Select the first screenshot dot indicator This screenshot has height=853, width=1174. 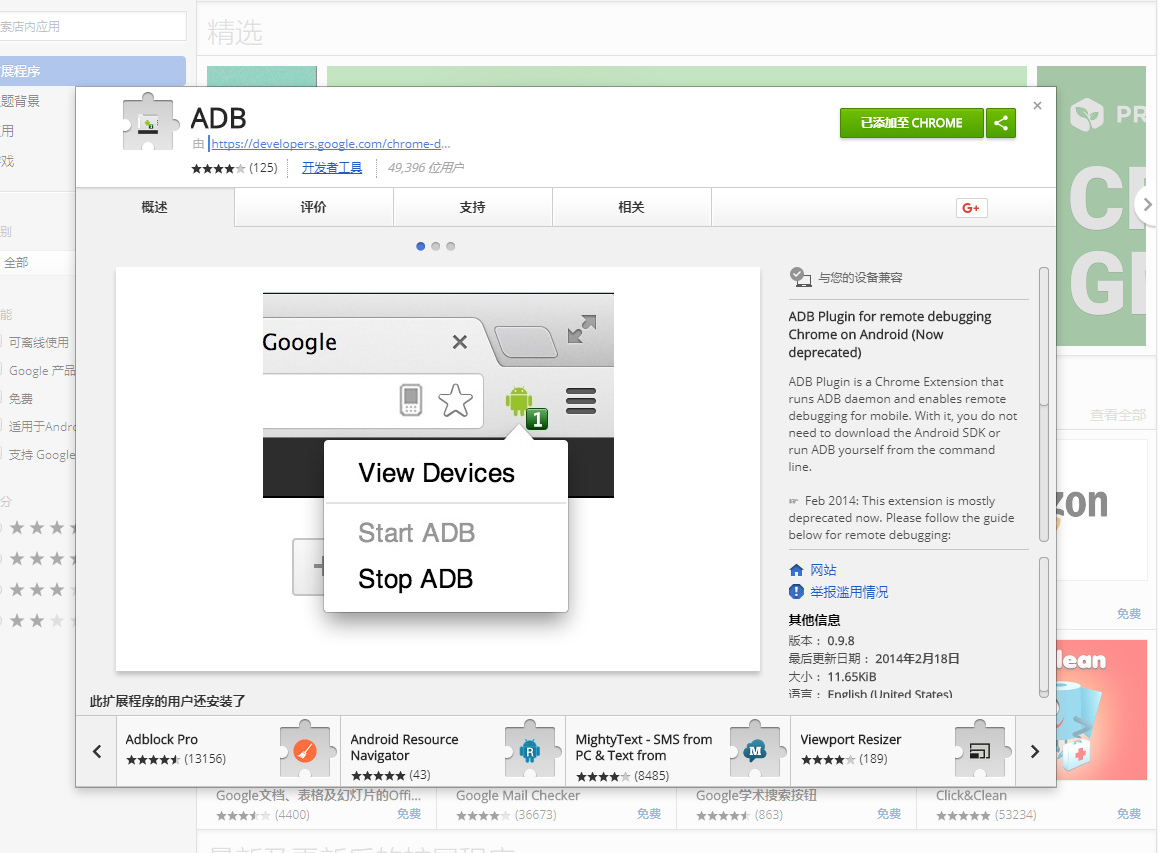421,246
